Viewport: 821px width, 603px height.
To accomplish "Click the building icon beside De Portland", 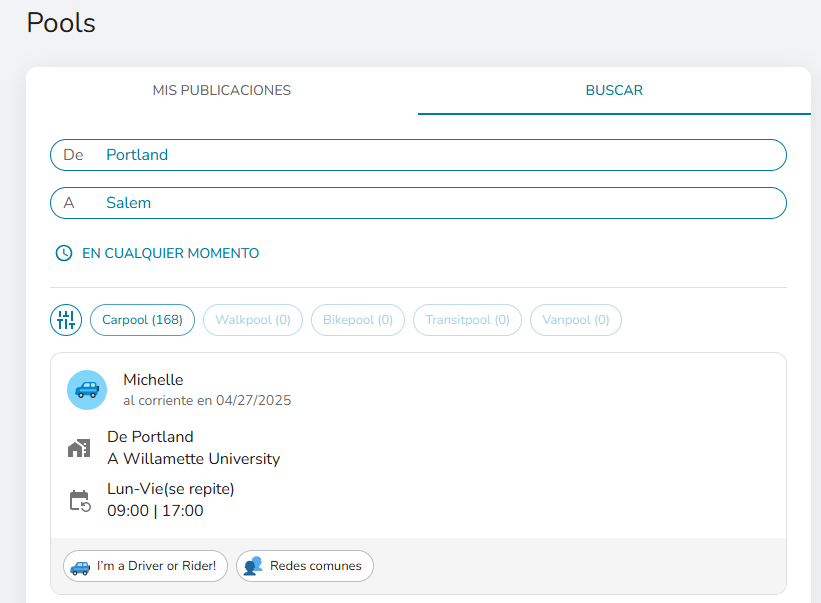I will click(80, 447).
